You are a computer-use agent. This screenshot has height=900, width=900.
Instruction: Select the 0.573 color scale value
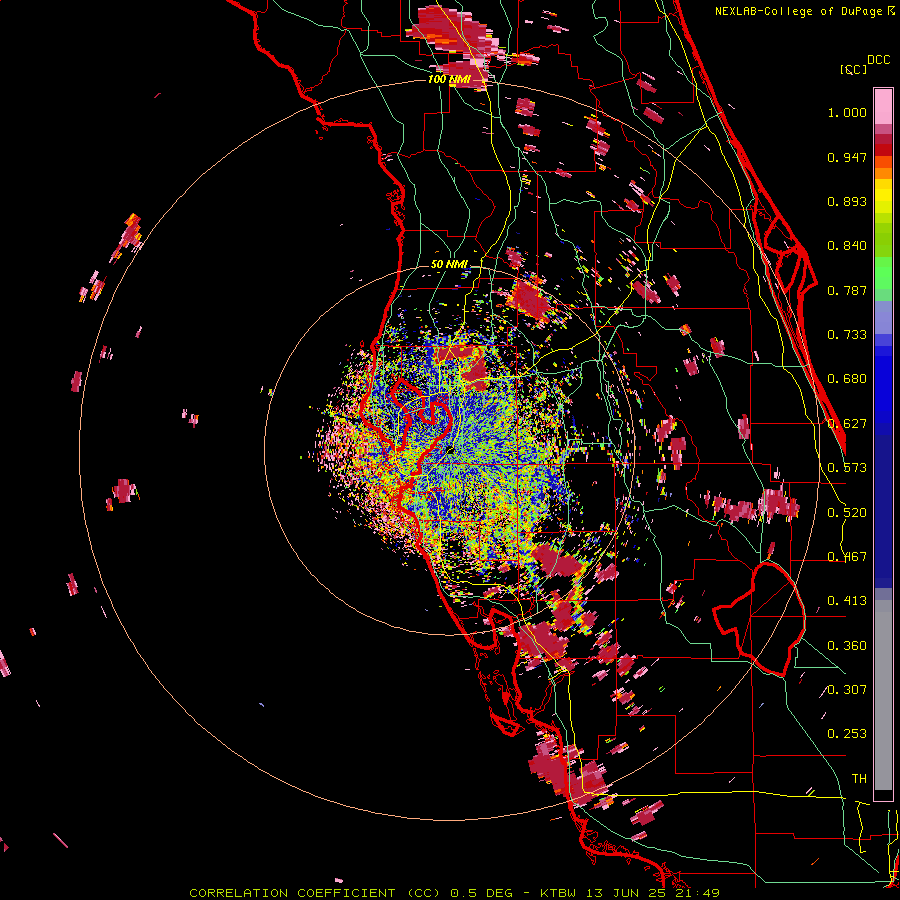coord(847,468)
